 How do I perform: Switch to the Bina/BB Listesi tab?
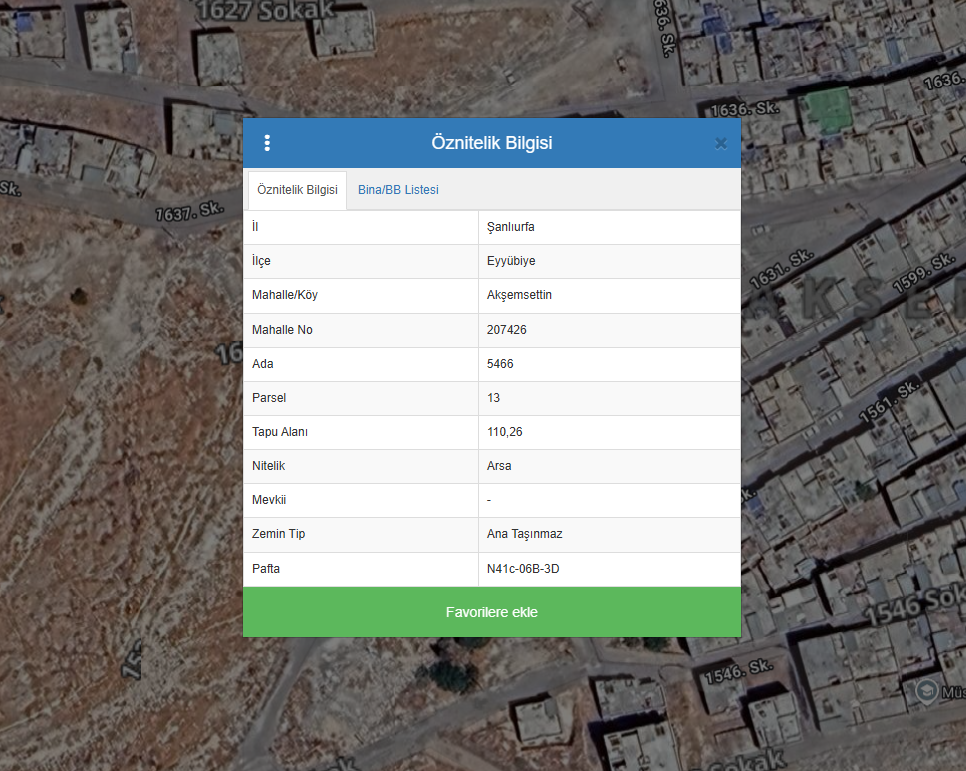point(398,190)
